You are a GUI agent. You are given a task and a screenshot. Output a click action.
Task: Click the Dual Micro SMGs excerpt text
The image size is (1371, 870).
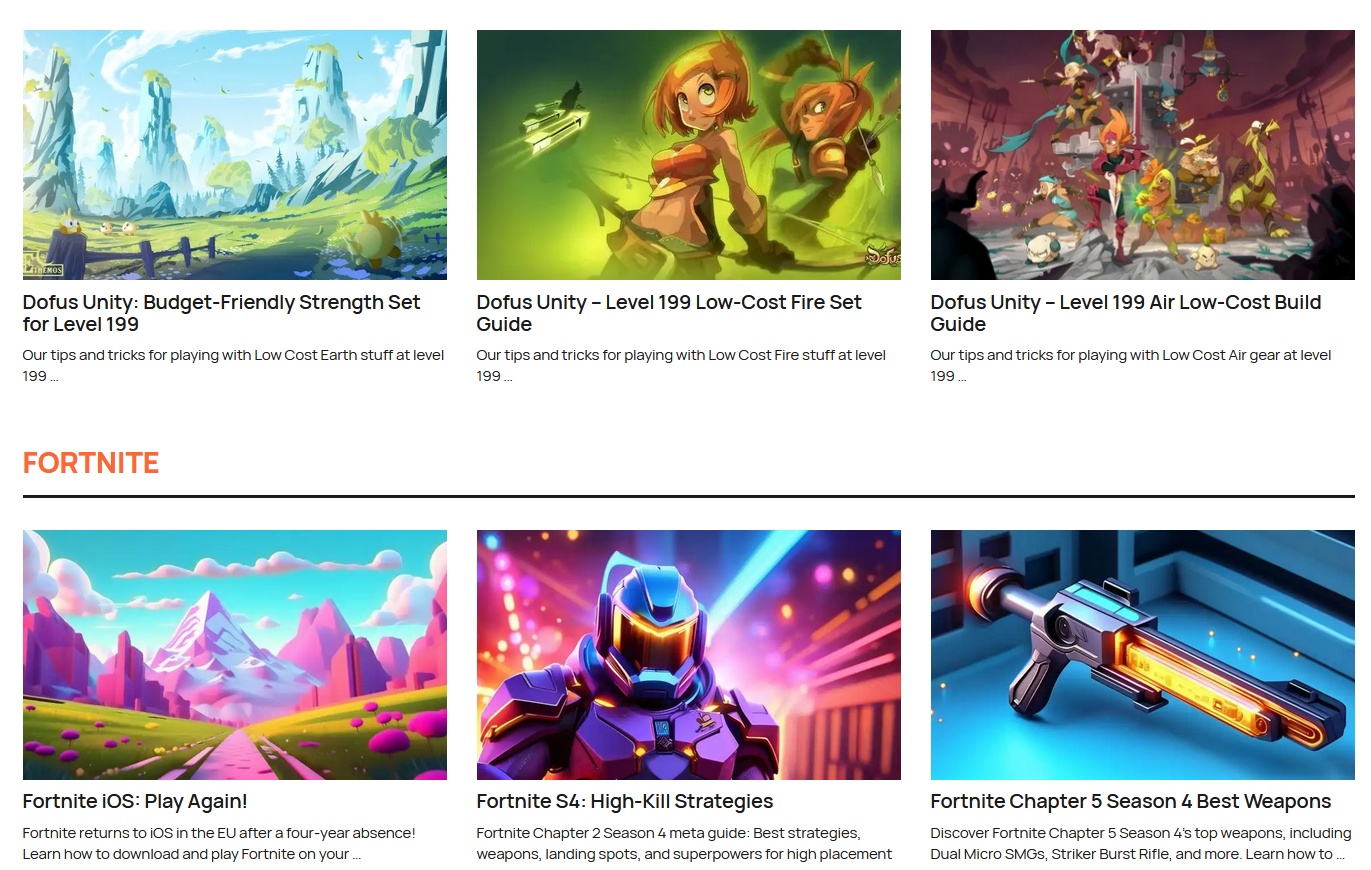coord(1141,843)
